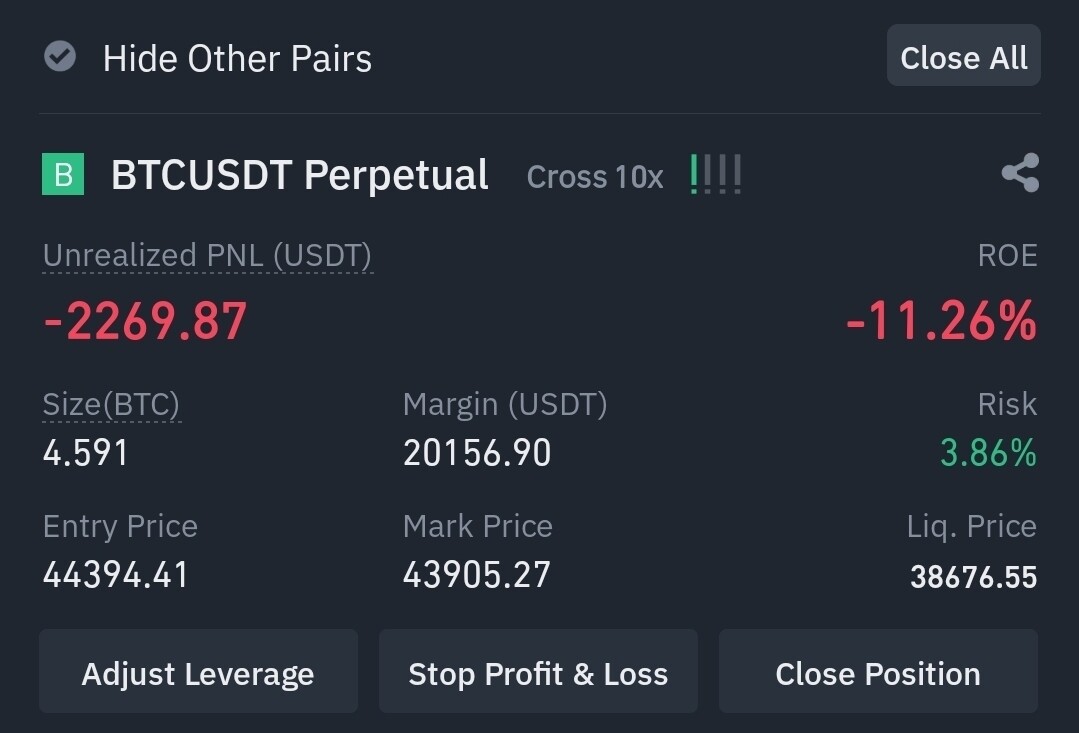This screenshot has height=733, width=1079.
Task: Tap the Stop Profit & Loss button
Action: (538, 673)
